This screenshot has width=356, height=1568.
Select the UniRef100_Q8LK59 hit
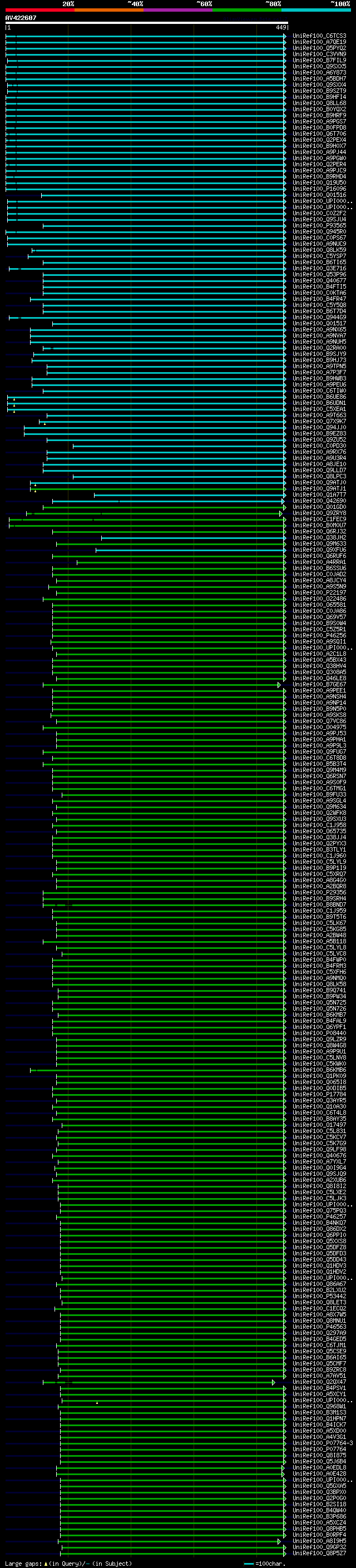(x=319, y=250)
